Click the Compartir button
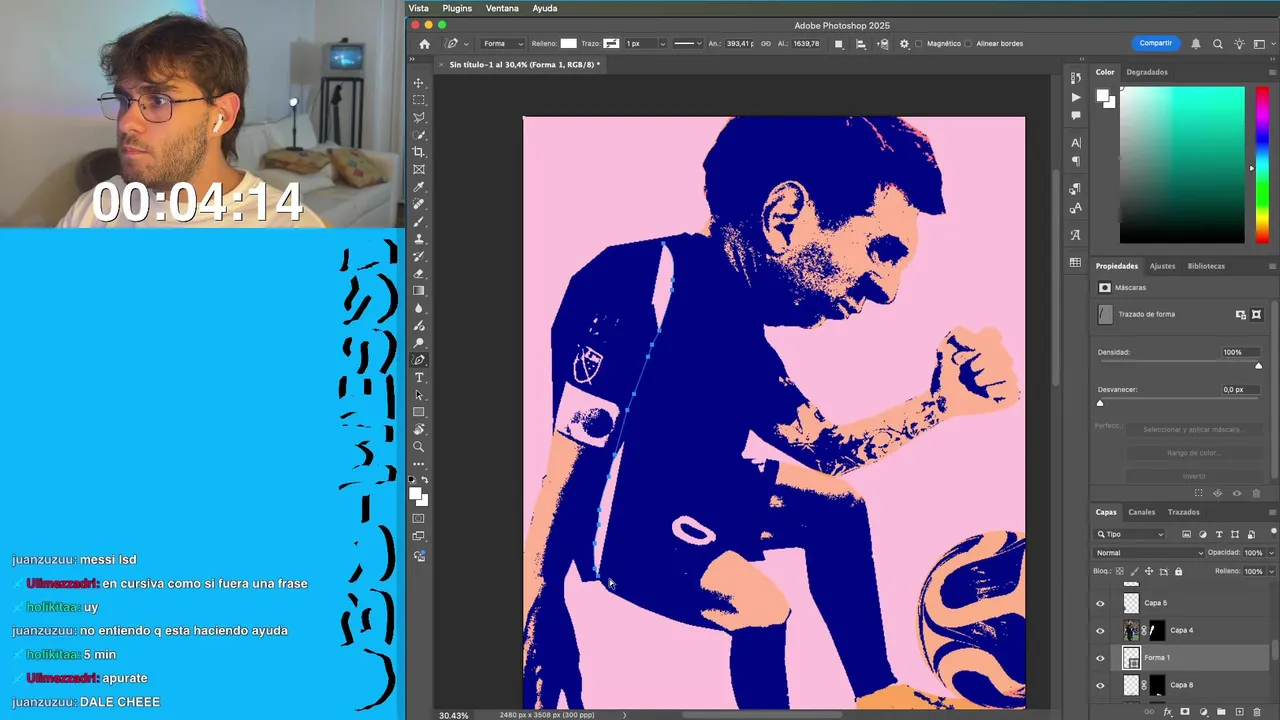 pos(1155,43)
